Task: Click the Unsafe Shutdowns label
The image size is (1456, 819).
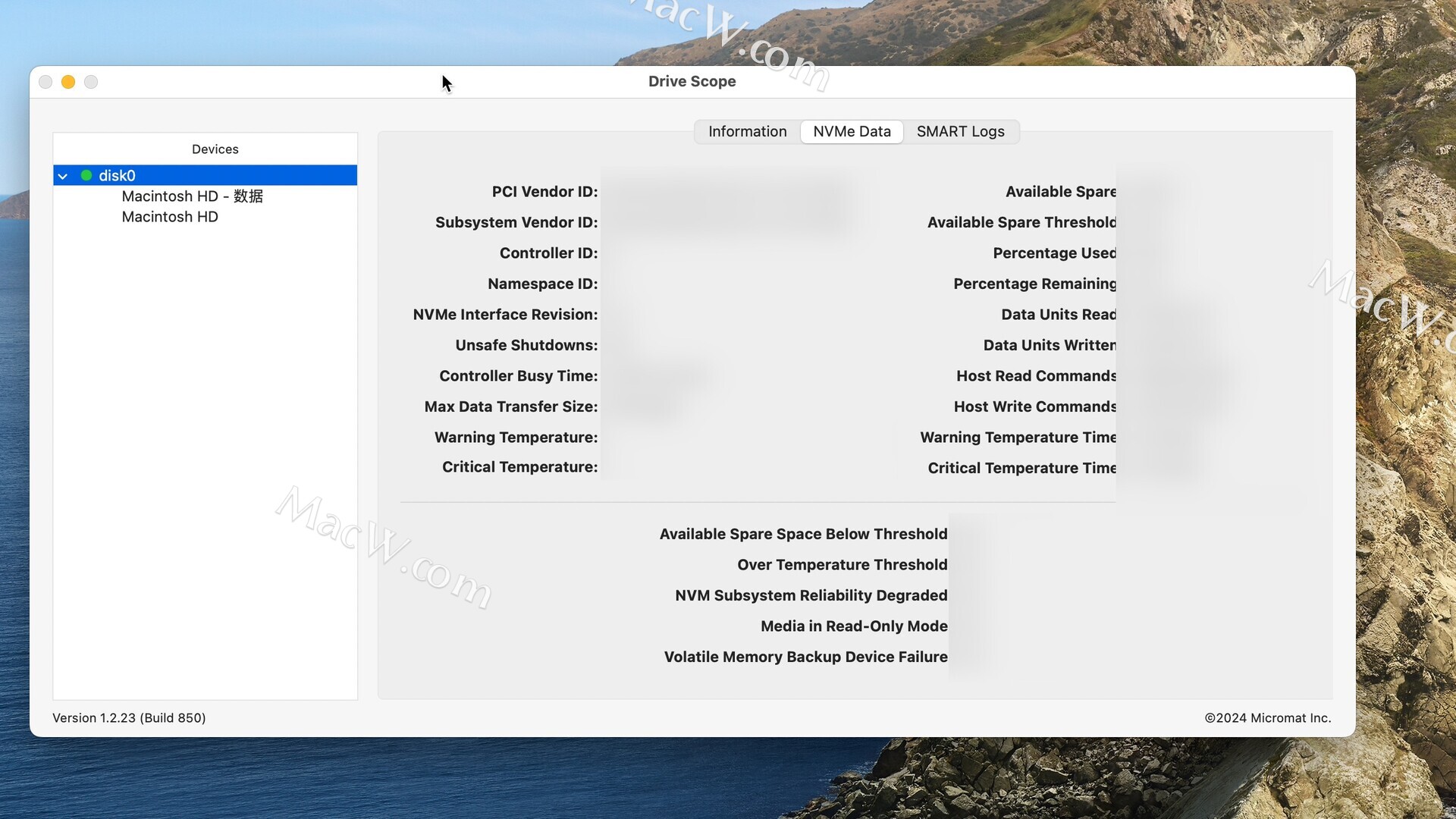Action: [526, 346]
